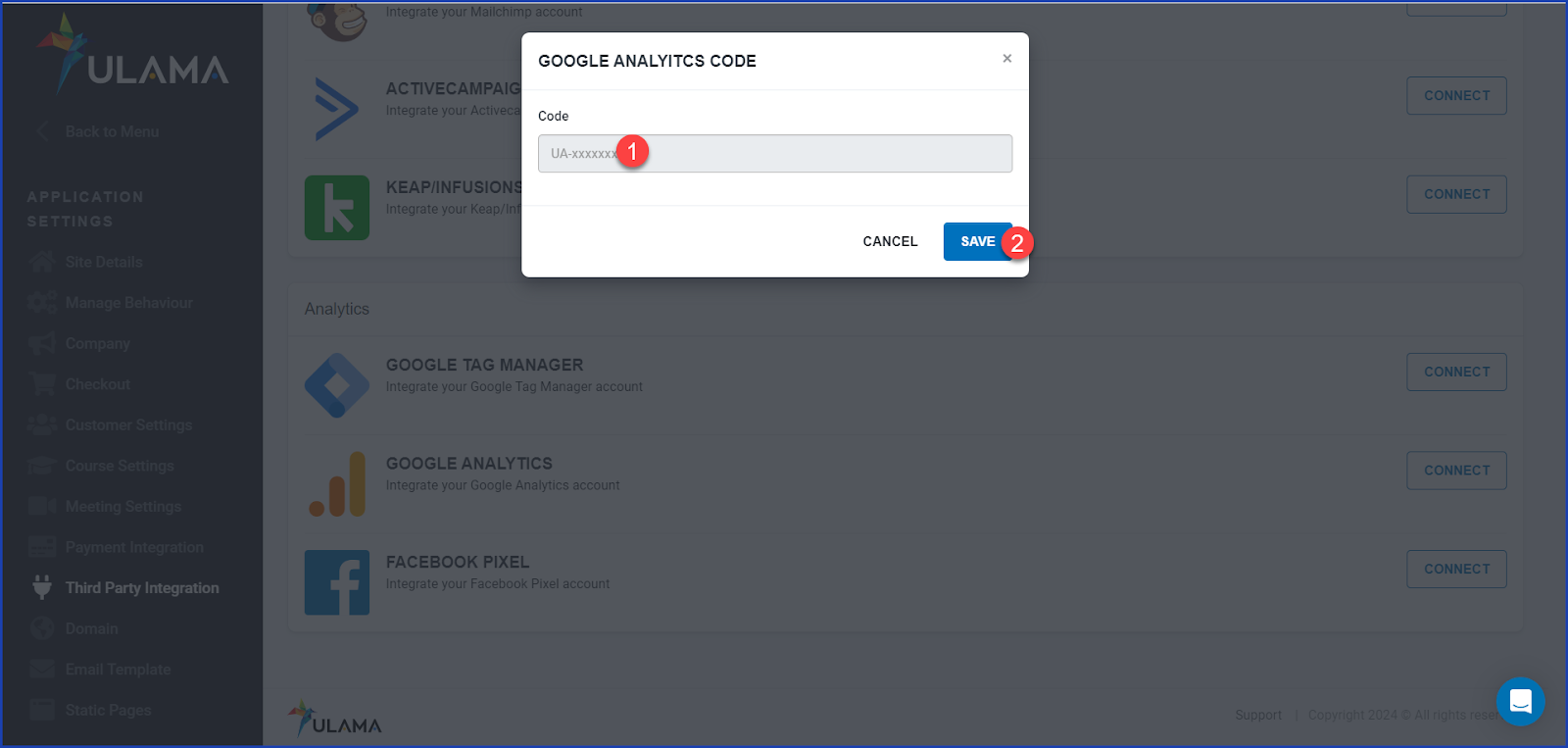Click the ActiveCampaign arrow logo icon

pyautogui.click(x=337, y=109)
